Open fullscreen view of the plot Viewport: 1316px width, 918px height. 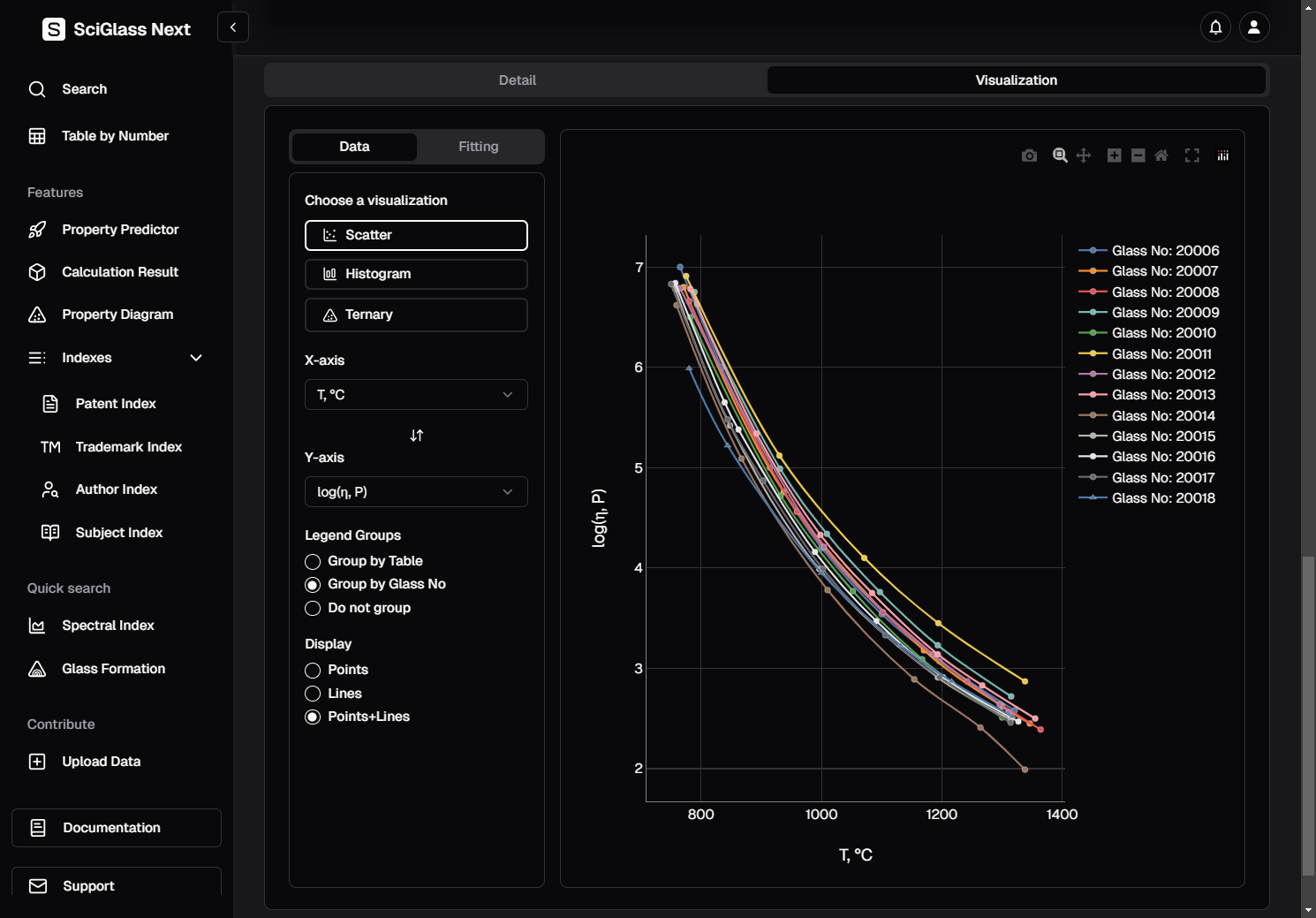point(1192,156)
